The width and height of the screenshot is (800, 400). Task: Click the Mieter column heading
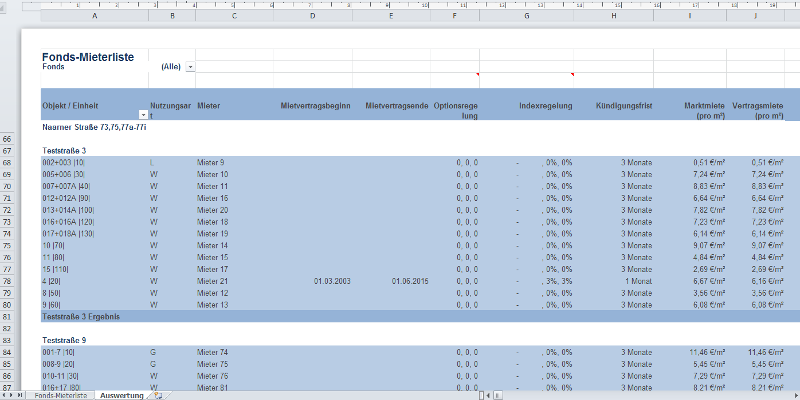pos(209,106)
